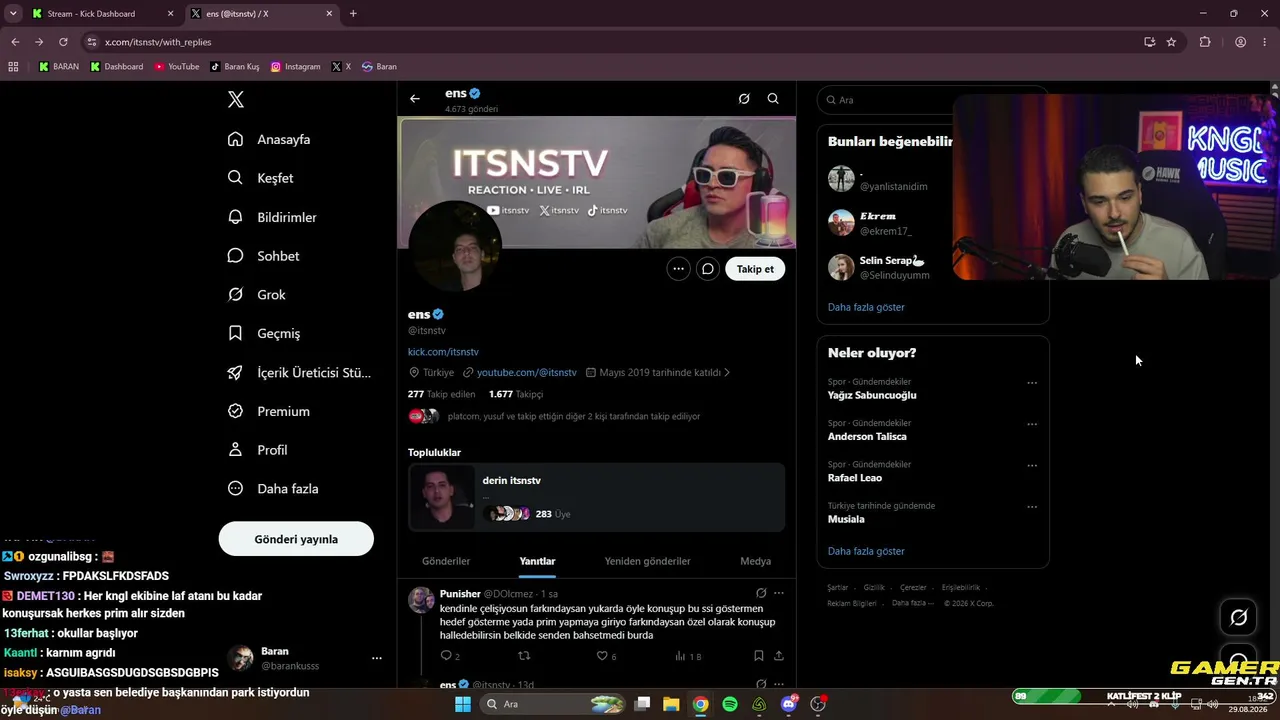The width and height of the screenshot is (1280, 720).
Task: Open the kick.com/itsnstv link
Action: [x=443, y=352]
